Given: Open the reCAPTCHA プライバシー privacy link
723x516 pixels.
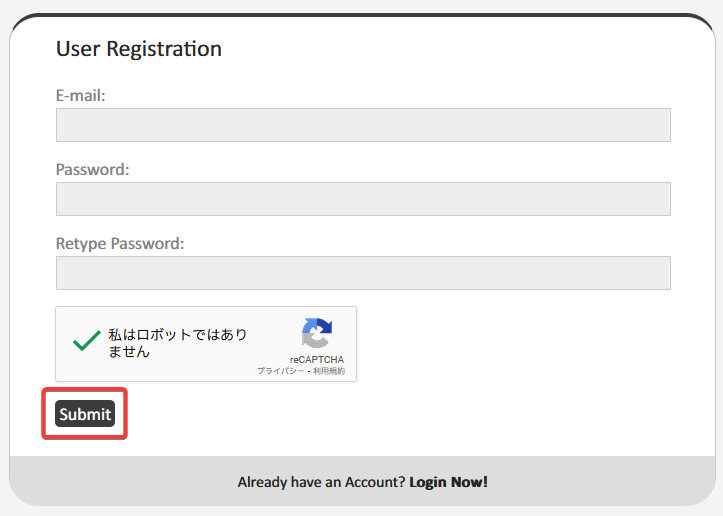Looking at the screenshot, I should click(280, 371).
